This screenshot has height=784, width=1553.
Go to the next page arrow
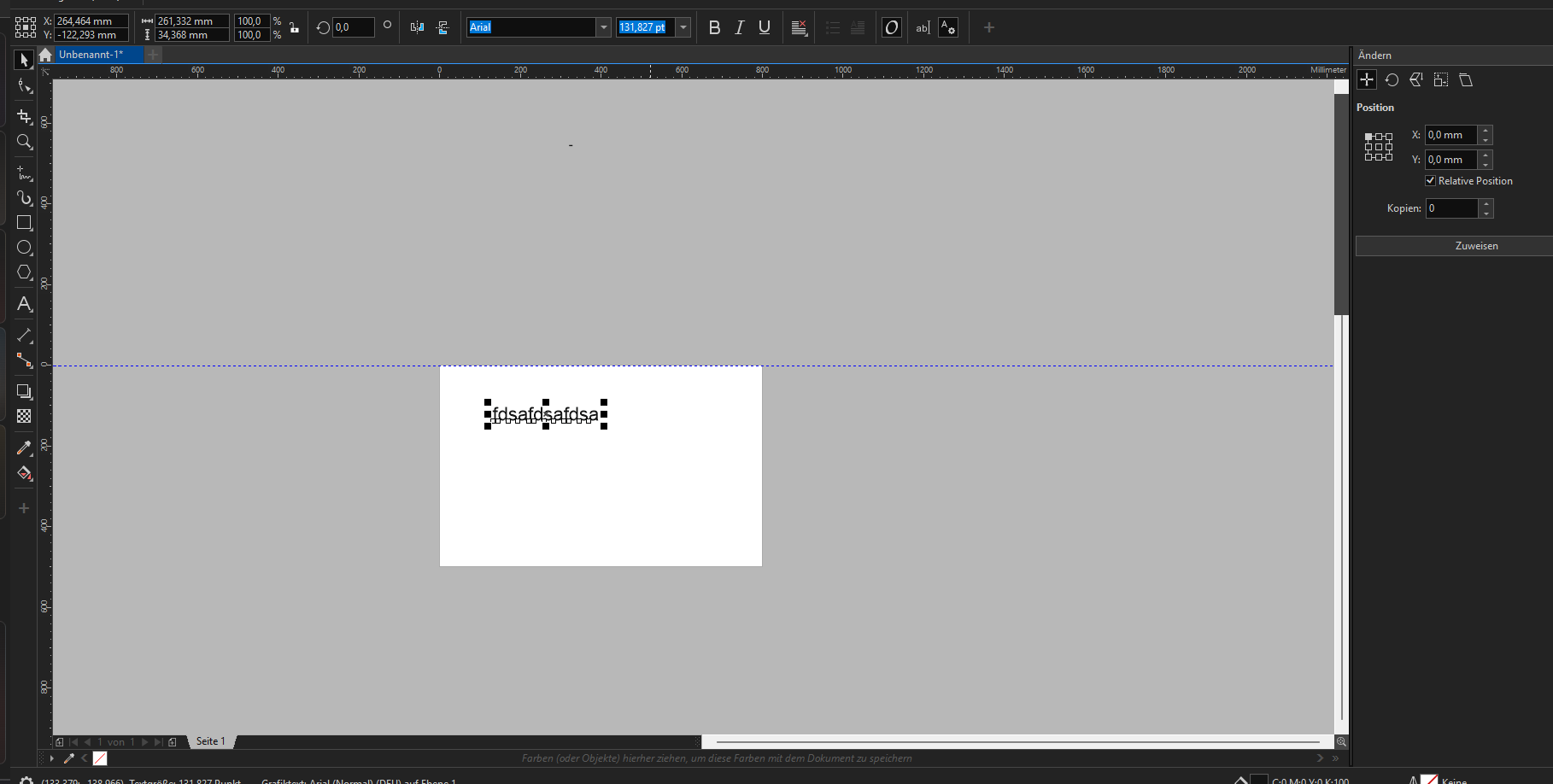click(144, 742)
